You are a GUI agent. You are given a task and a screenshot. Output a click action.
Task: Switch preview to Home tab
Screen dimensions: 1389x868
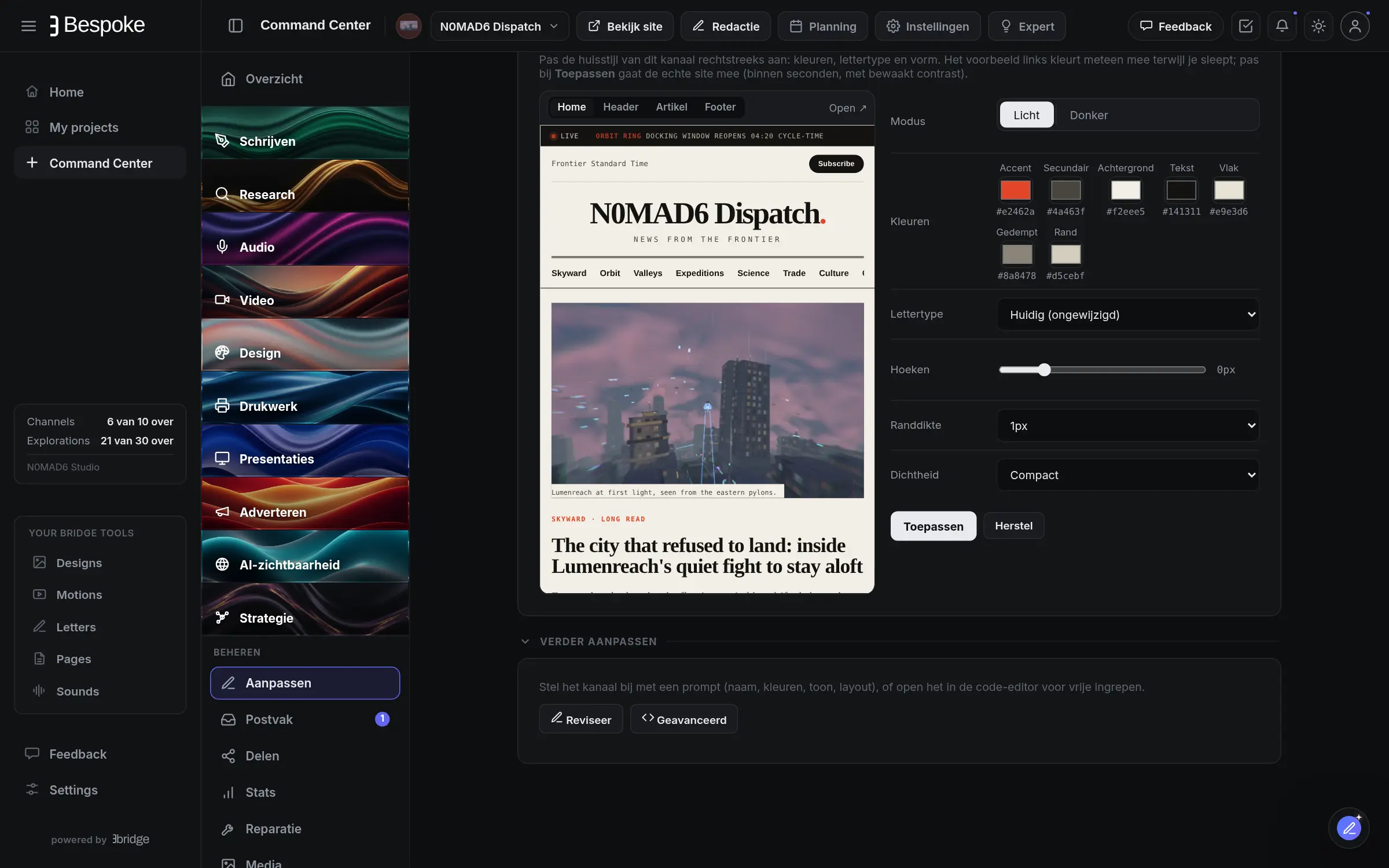[571, 107]
